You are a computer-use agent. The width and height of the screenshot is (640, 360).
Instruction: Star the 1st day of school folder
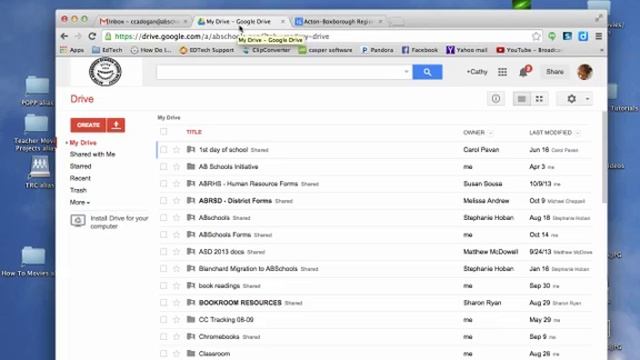coord(176,150)
